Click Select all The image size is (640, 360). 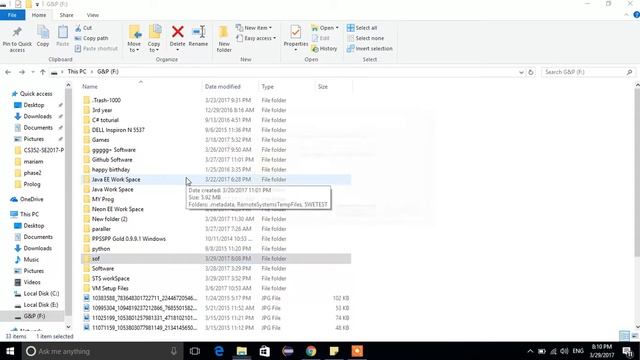click(x=362, y=28)
